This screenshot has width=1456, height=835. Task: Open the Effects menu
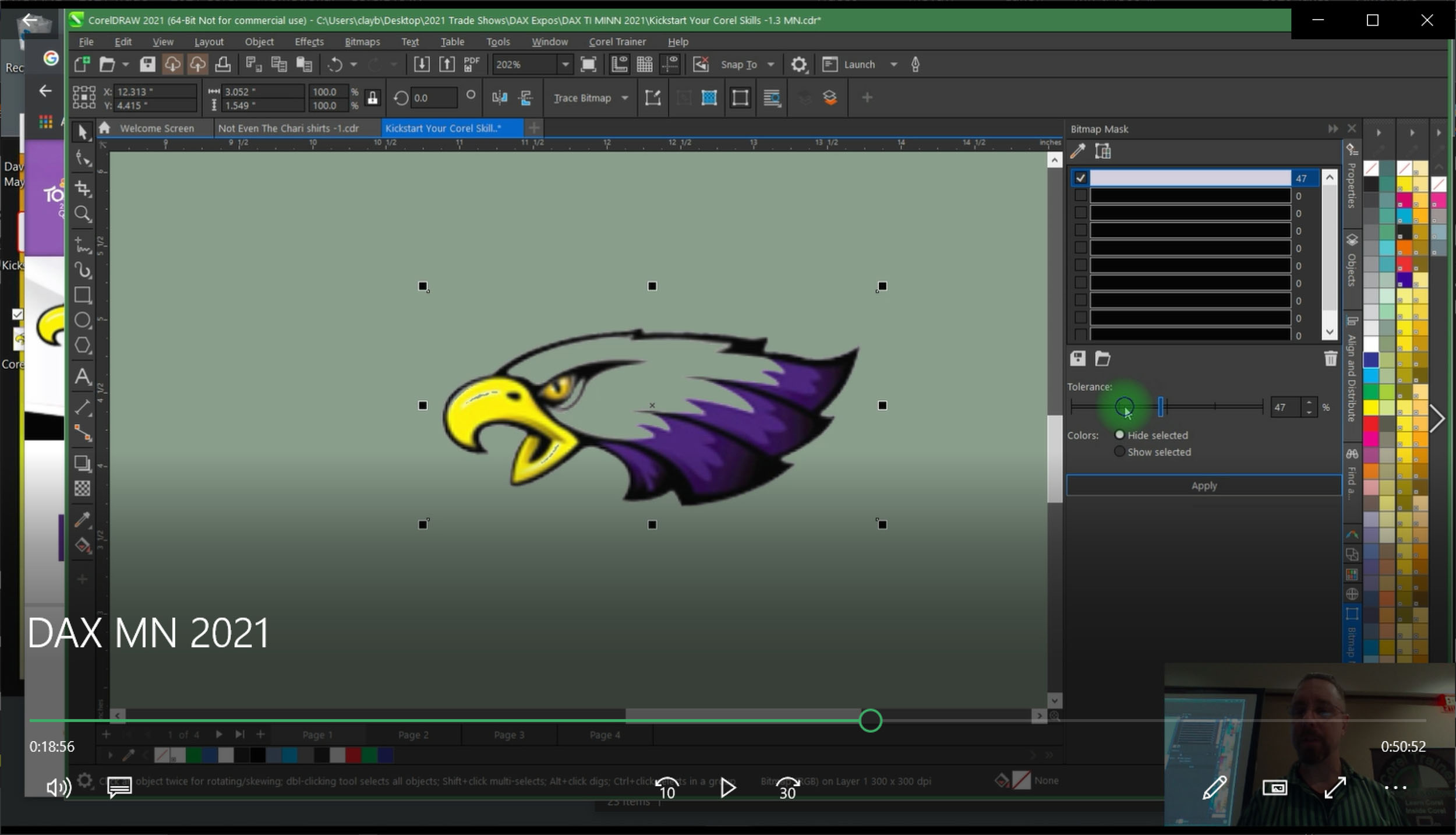point(308,41)
